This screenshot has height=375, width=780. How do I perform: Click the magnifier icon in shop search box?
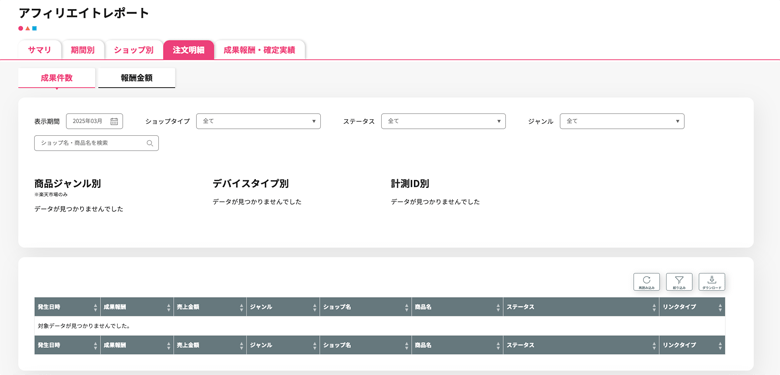pyautogui.click(x=150, y=143)
